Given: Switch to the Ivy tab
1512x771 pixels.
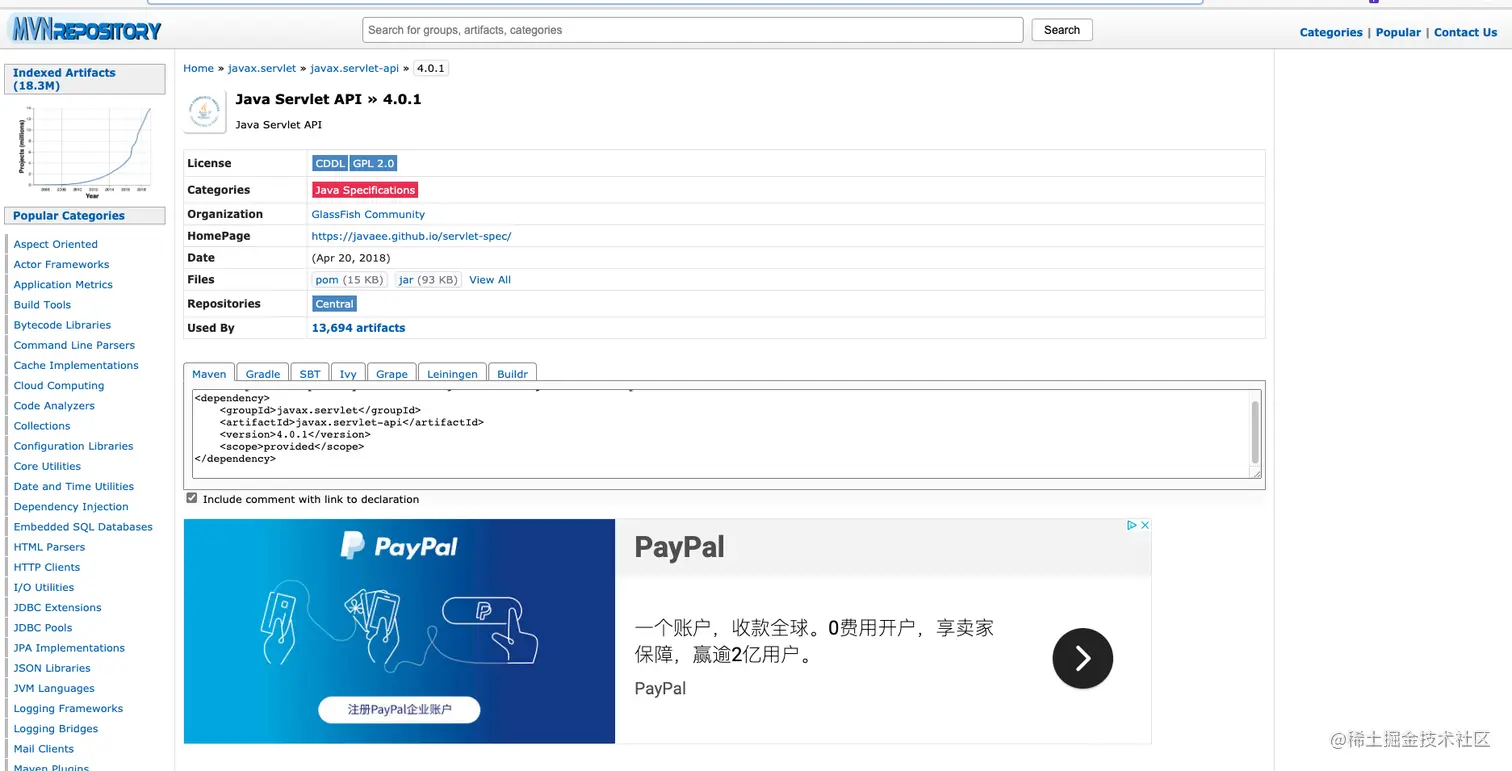Looking at the screenshot, I should click(348, 373).
